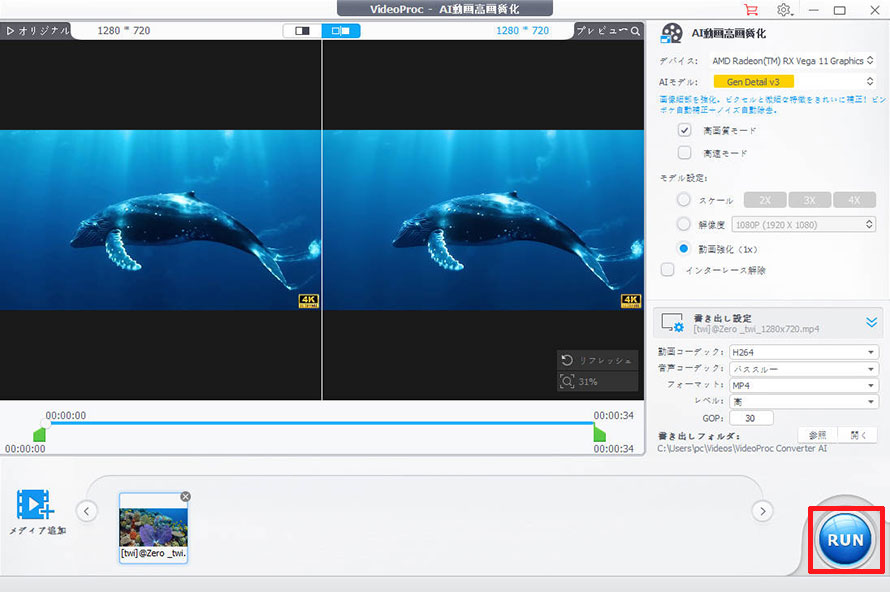Viewport: 890px width, 592px height.
Task: Choose the 4X scale button
Action: [854, 200]
